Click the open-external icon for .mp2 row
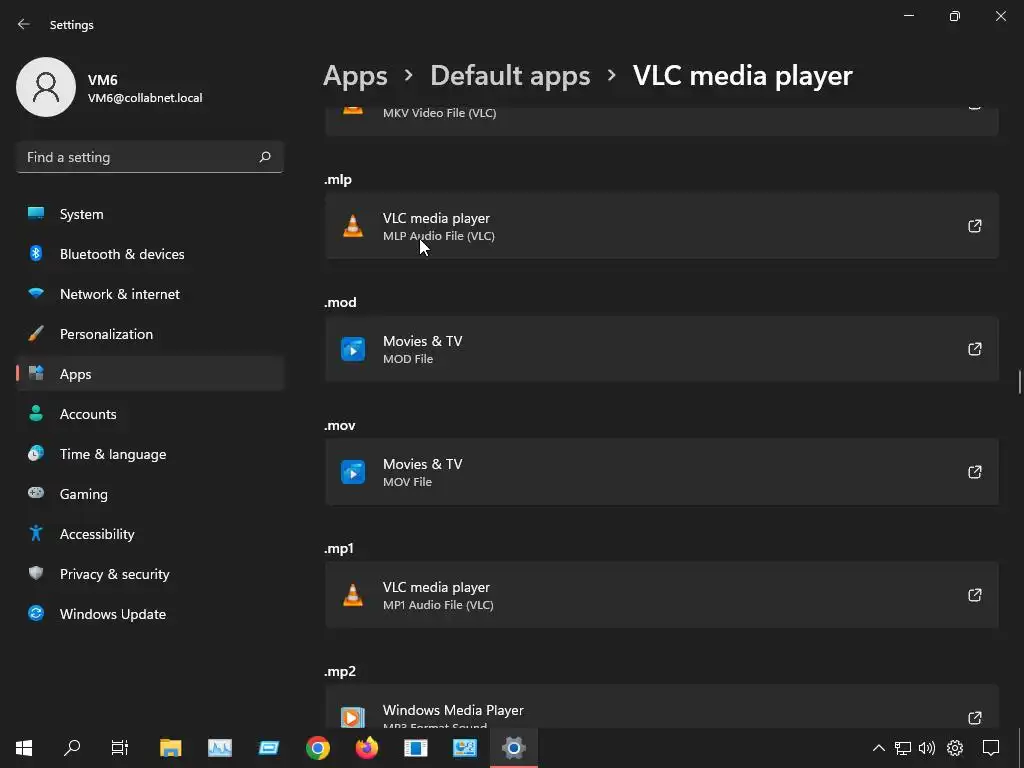This screenshot has width=1024, height=768. [974, 718]
